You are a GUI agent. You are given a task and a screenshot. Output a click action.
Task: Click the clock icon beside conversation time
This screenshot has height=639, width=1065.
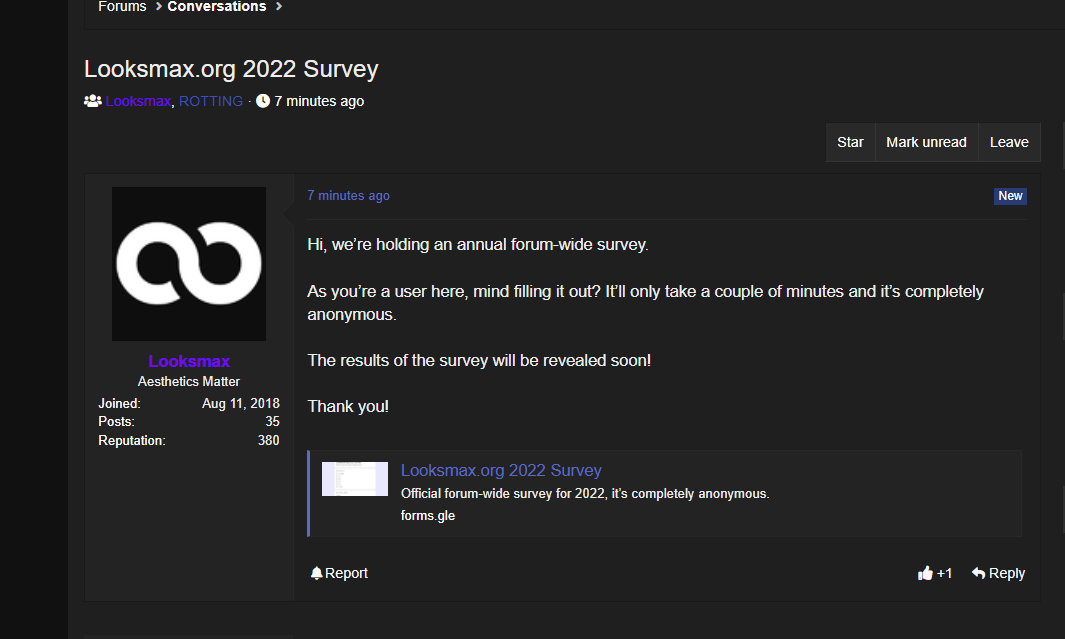tap(263, 101)
